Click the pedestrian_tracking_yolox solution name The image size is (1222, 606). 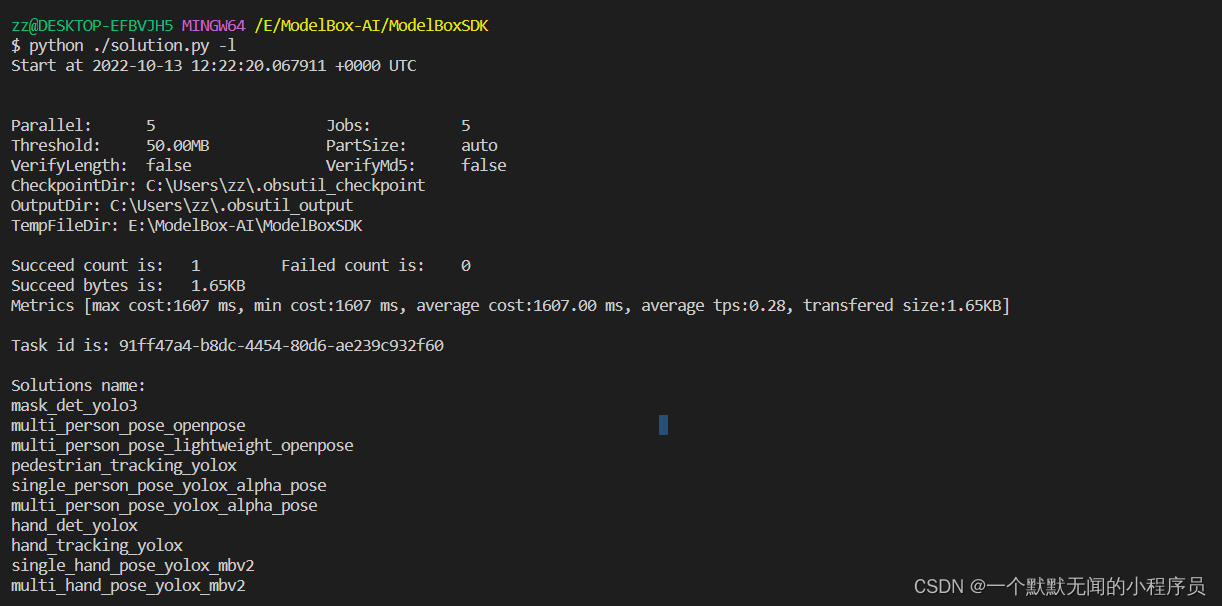click(x=123, y=465)
